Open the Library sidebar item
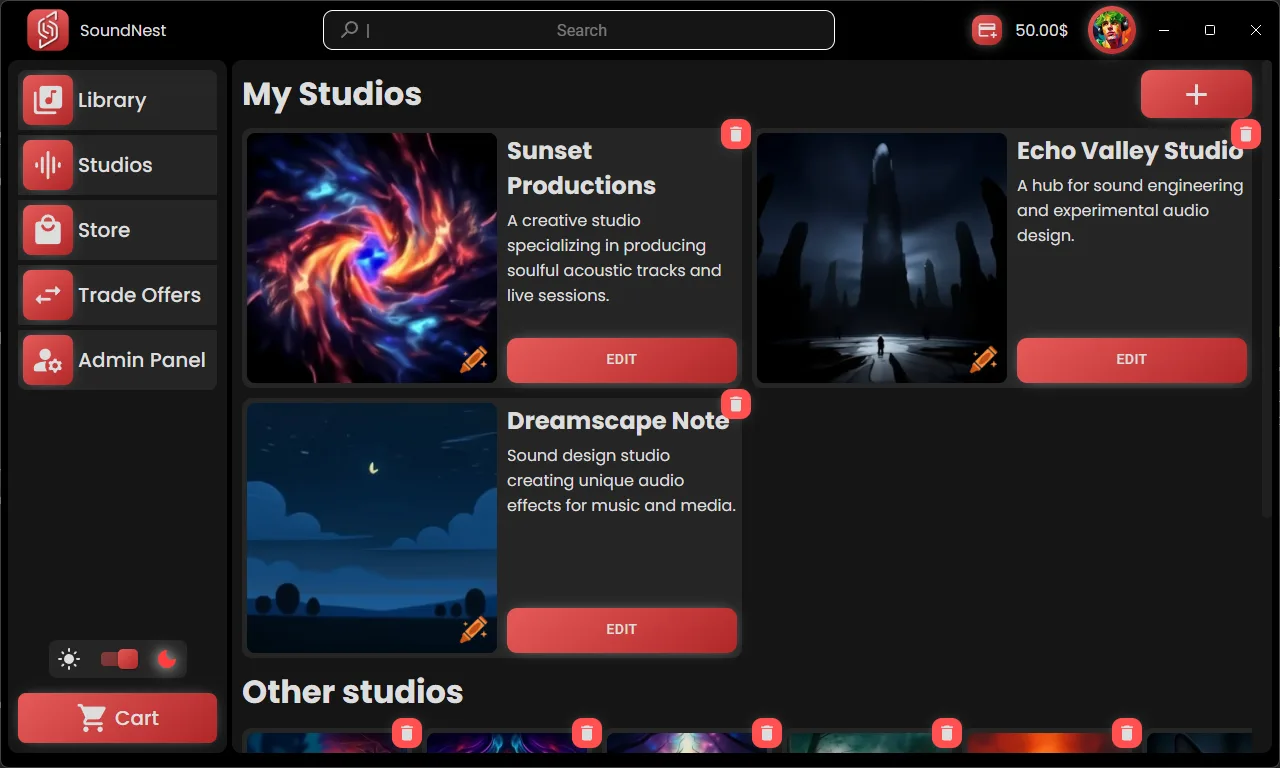Screen dimensions: 1280x768 (x=118, y=100)
